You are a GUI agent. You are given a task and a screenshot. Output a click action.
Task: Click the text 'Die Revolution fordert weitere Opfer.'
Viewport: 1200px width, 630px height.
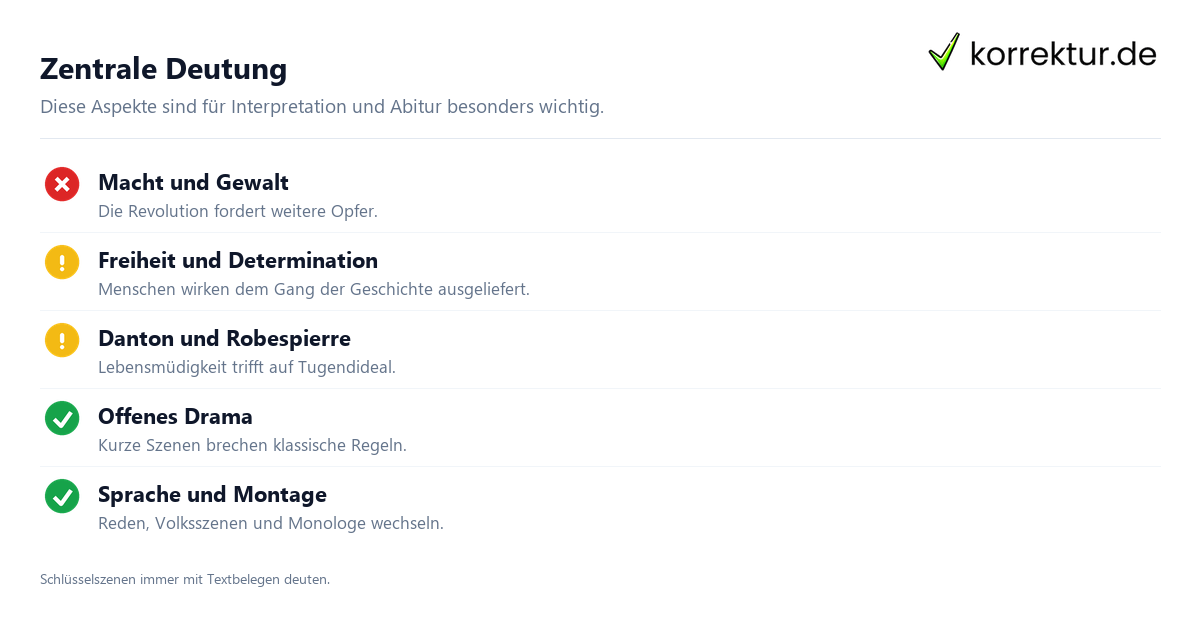[238, 211]
